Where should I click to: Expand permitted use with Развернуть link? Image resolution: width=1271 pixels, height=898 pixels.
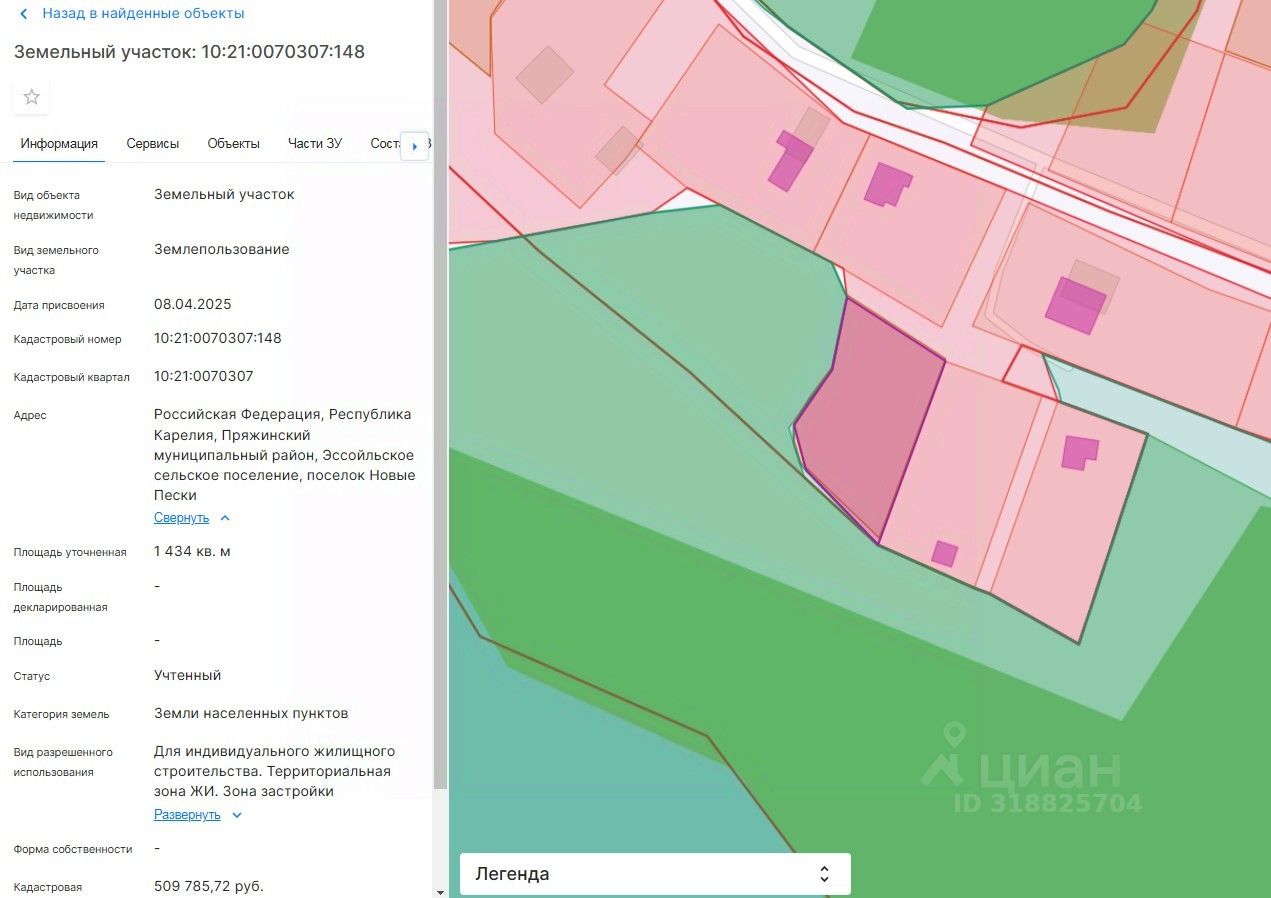187,815
